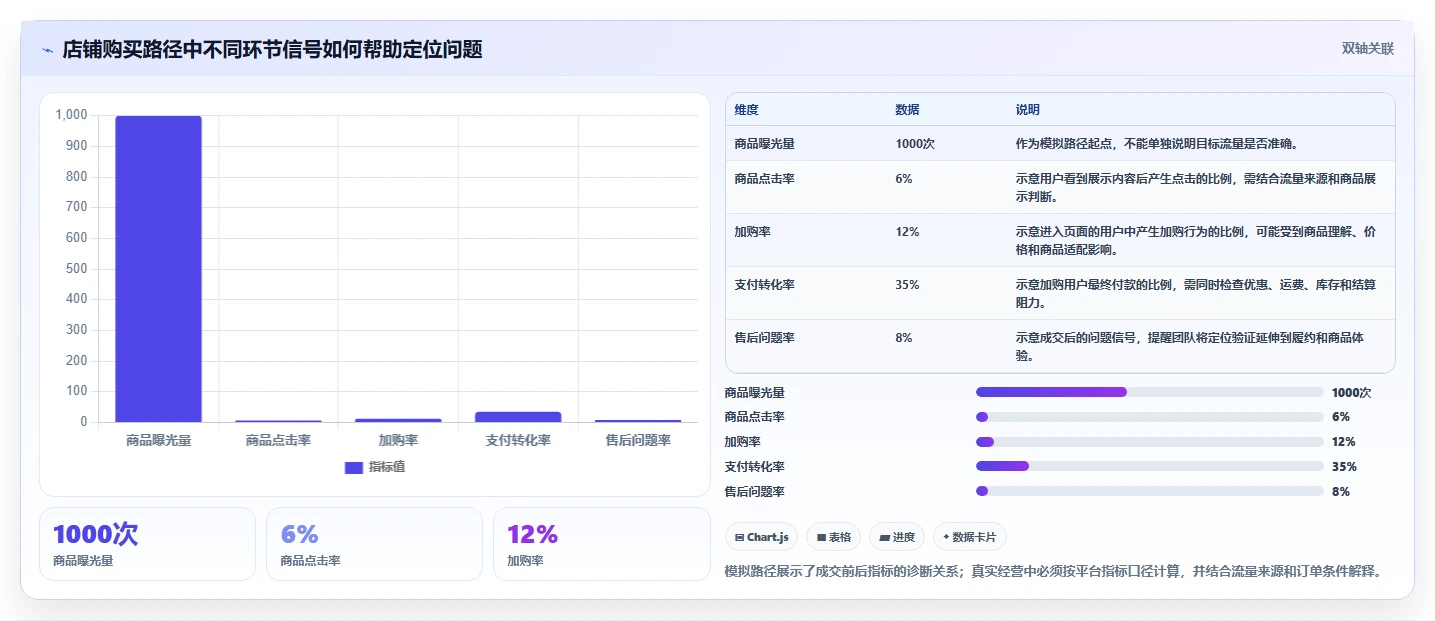Click the 支付转化率 bar in chart
This screenshot has width=1435, height=621.
[x=518, y=417]
